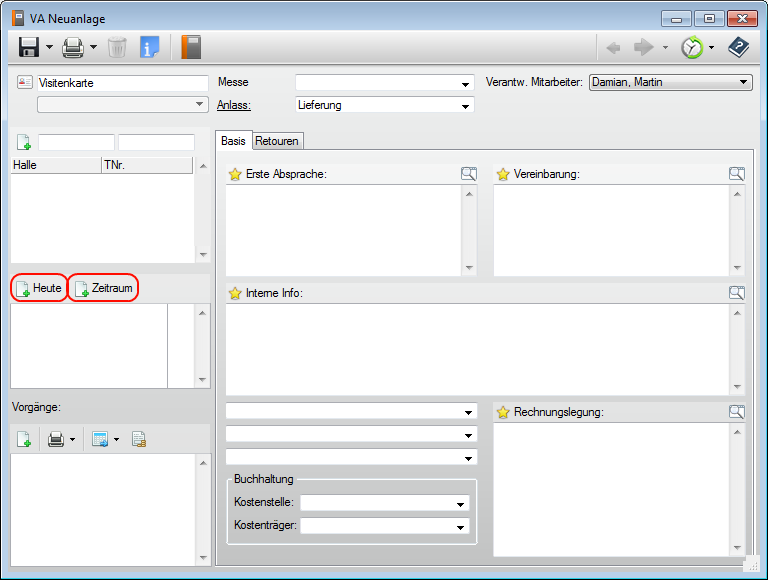Click the Save floppy disk icon
Viewport: 768px width, 580px height.
pyautogui.click(x=29, y=47)
